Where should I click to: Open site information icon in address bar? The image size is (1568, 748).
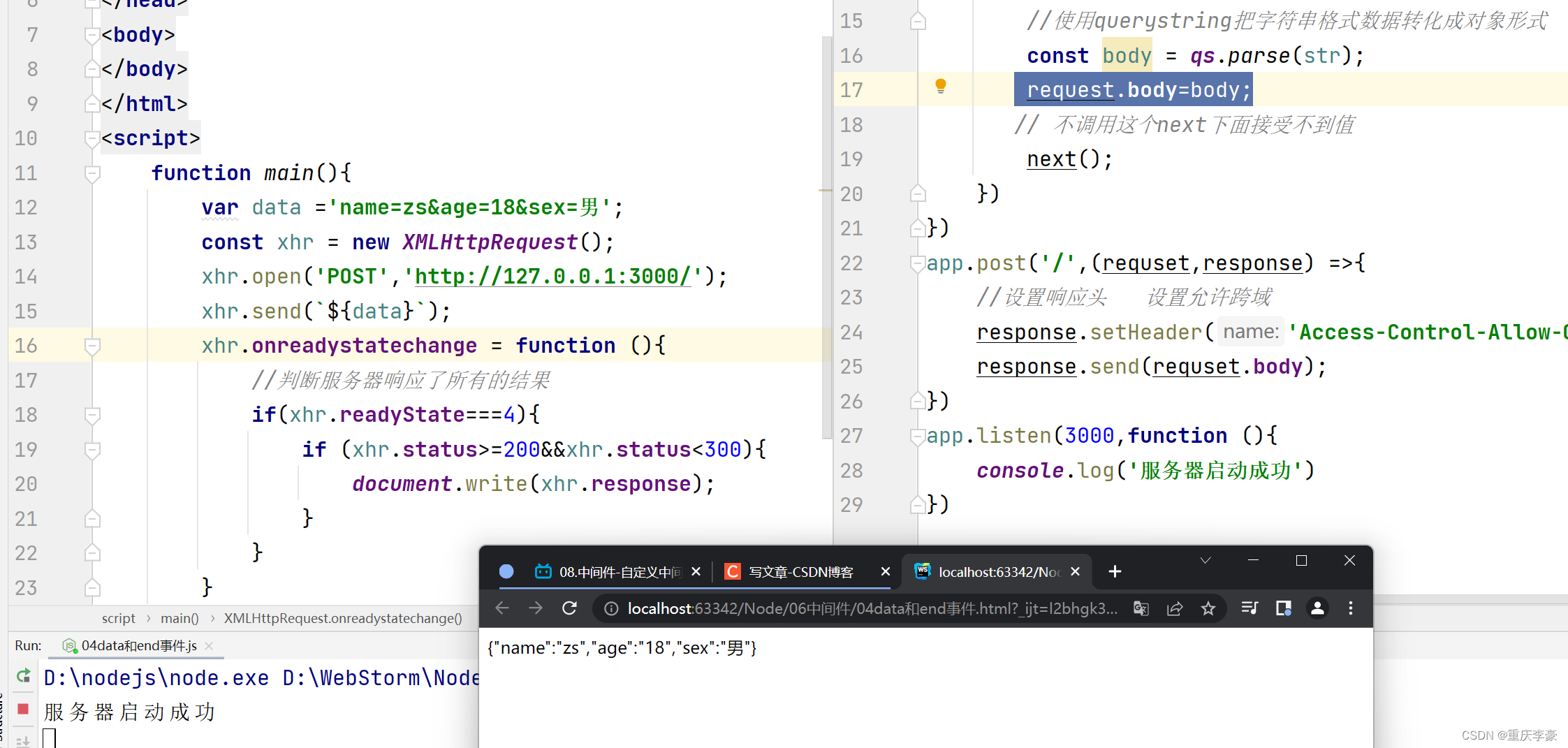click(611, 609)
